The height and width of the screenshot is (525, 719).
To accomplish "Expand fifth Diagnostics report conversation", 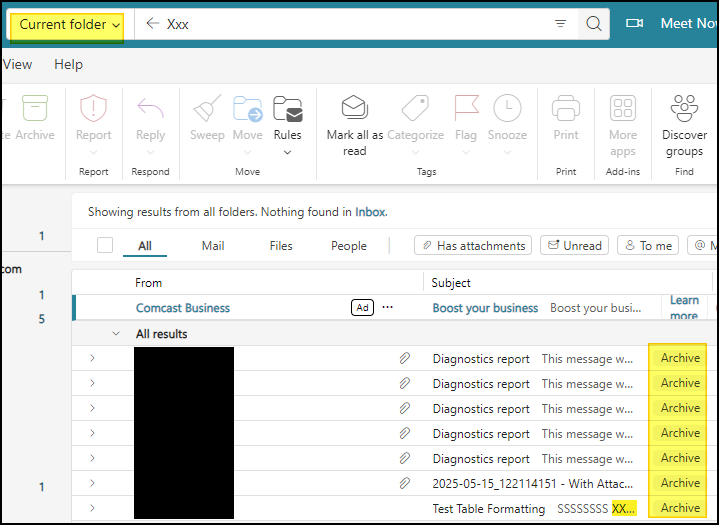I will pos(92,458).
